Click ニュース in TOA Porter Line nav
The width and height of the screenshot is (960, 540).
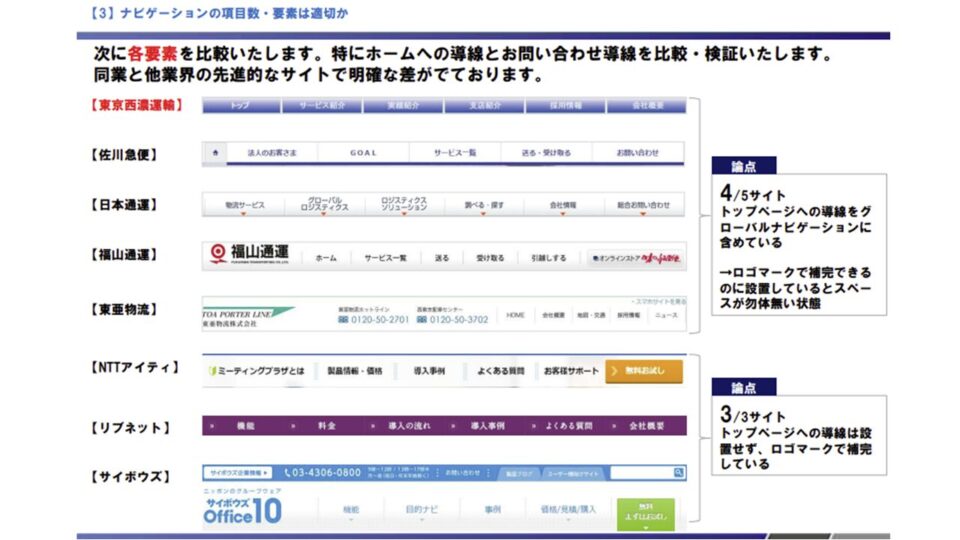pyautogui.click(x=666, y=315)
